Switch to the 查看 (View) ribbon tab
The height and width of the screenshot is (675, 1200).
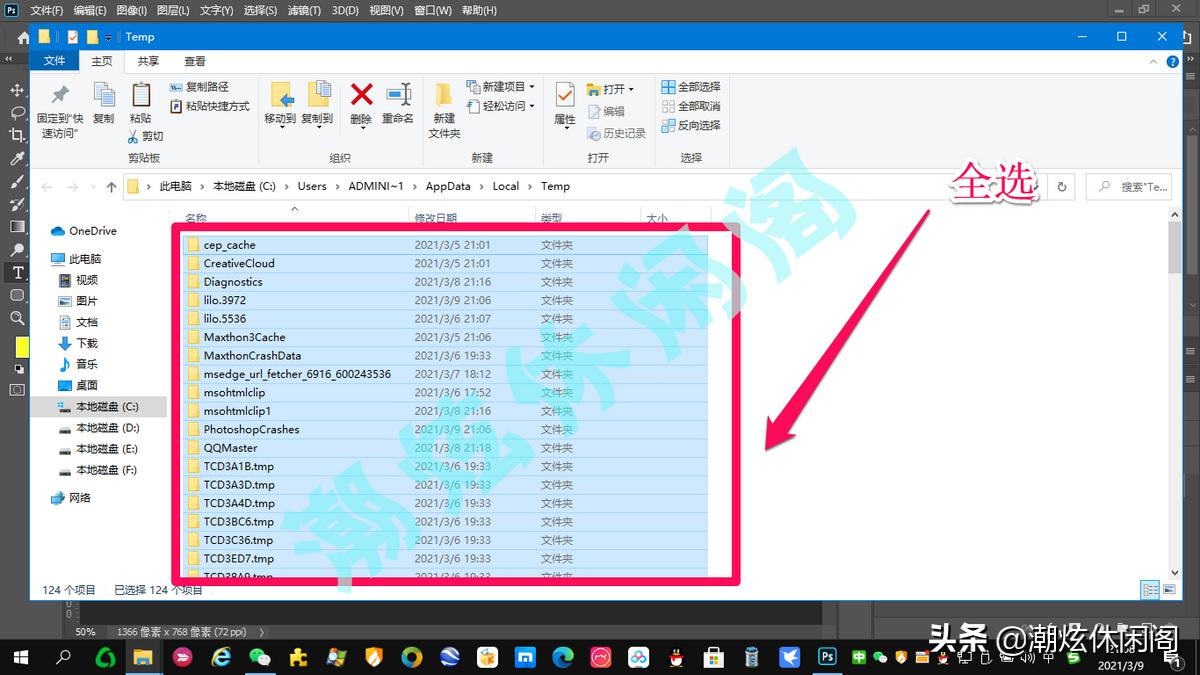point(194,60)
